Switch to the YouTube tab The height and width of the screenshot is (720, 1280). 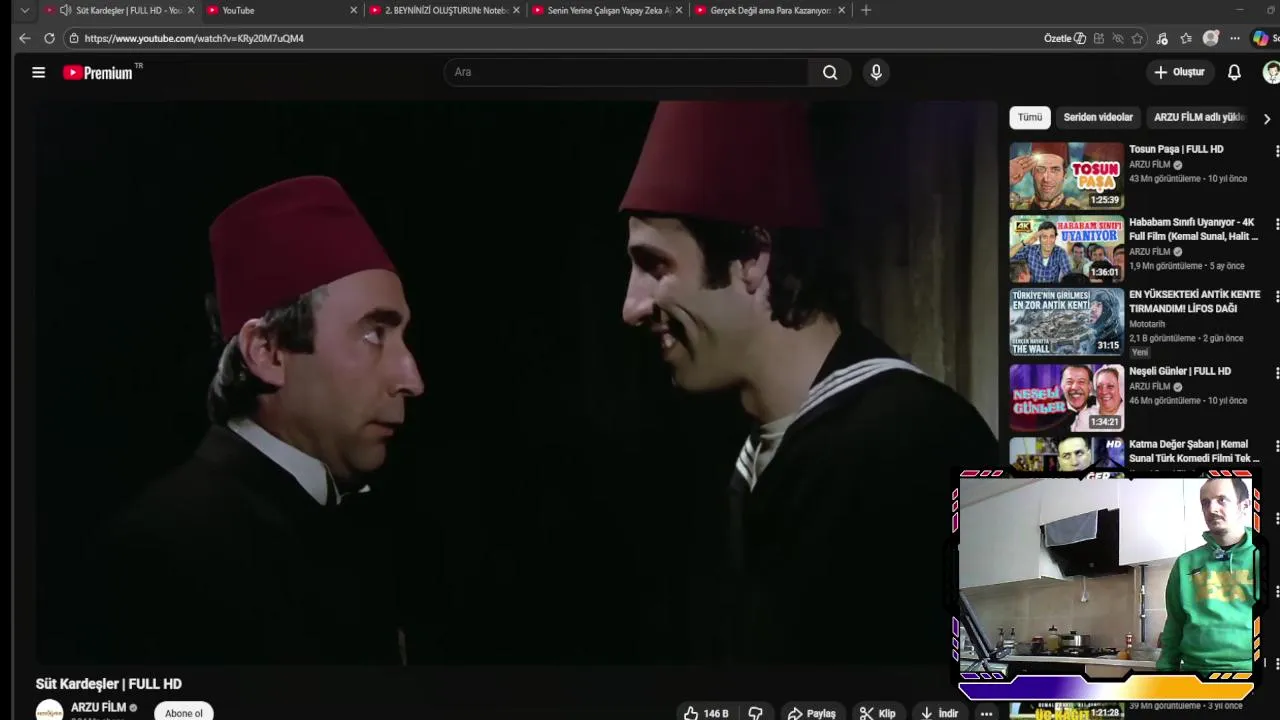coord(280,10)
